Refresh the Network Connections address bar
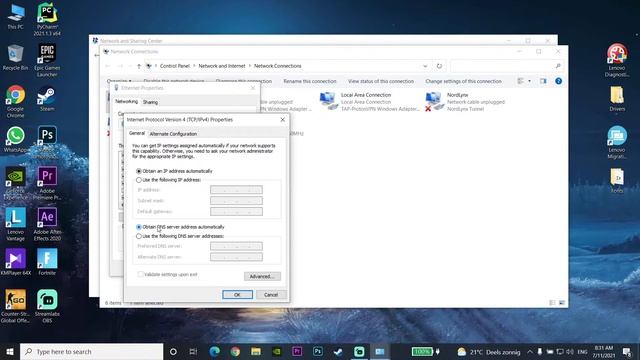 [439, 66]
